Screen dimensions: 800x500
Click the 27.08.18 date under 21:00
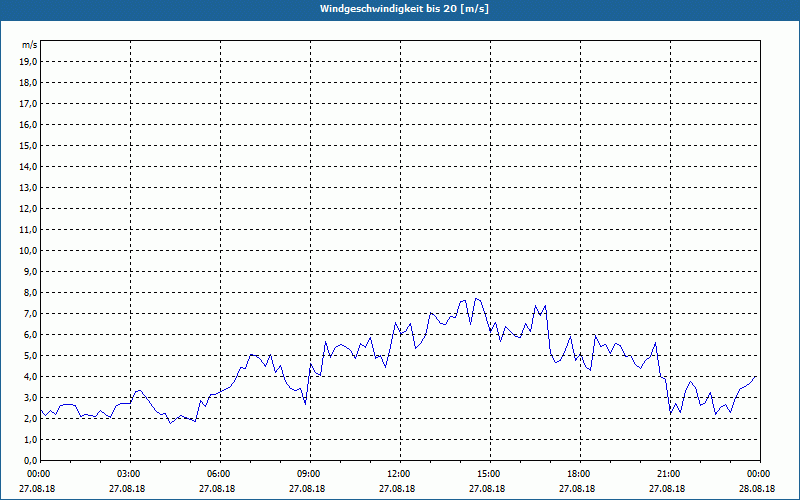667,489
